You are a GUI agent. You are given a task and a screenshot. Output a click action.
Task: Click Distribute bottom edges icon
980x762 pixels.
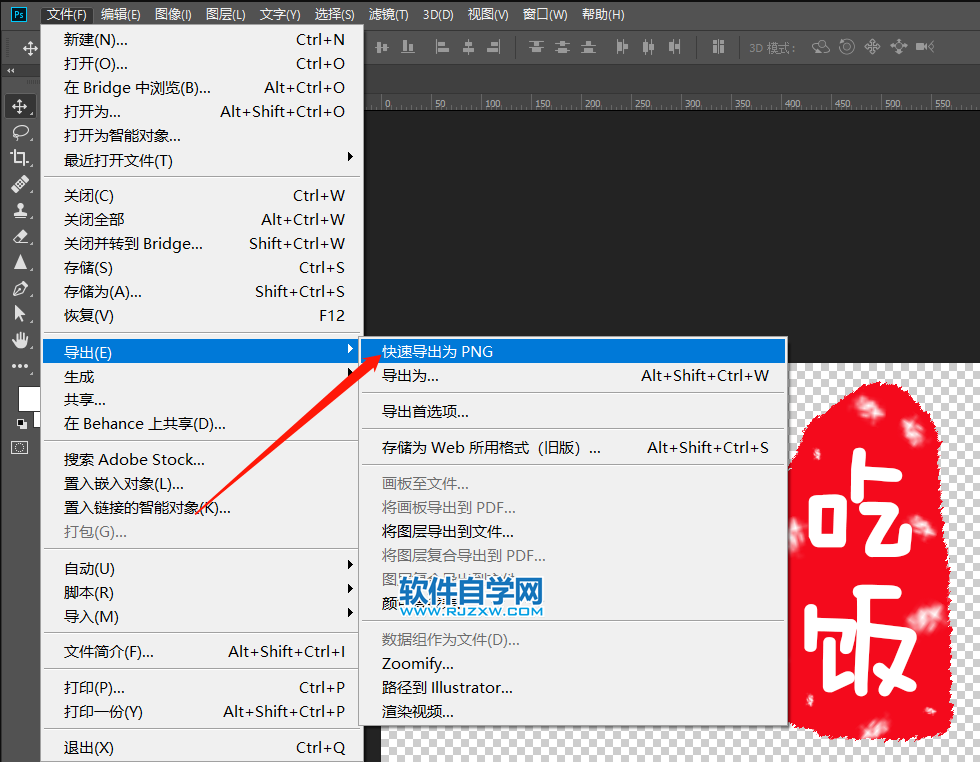pyautogui.click(x=588, y=47)
